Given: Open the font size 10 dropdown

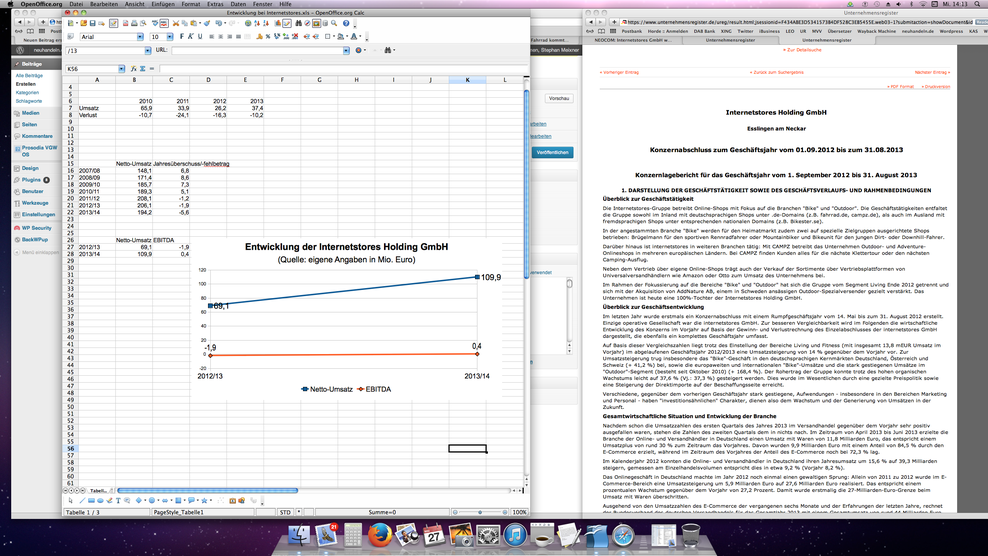Looking at the screenshot, I should click(x=170, y=37).
